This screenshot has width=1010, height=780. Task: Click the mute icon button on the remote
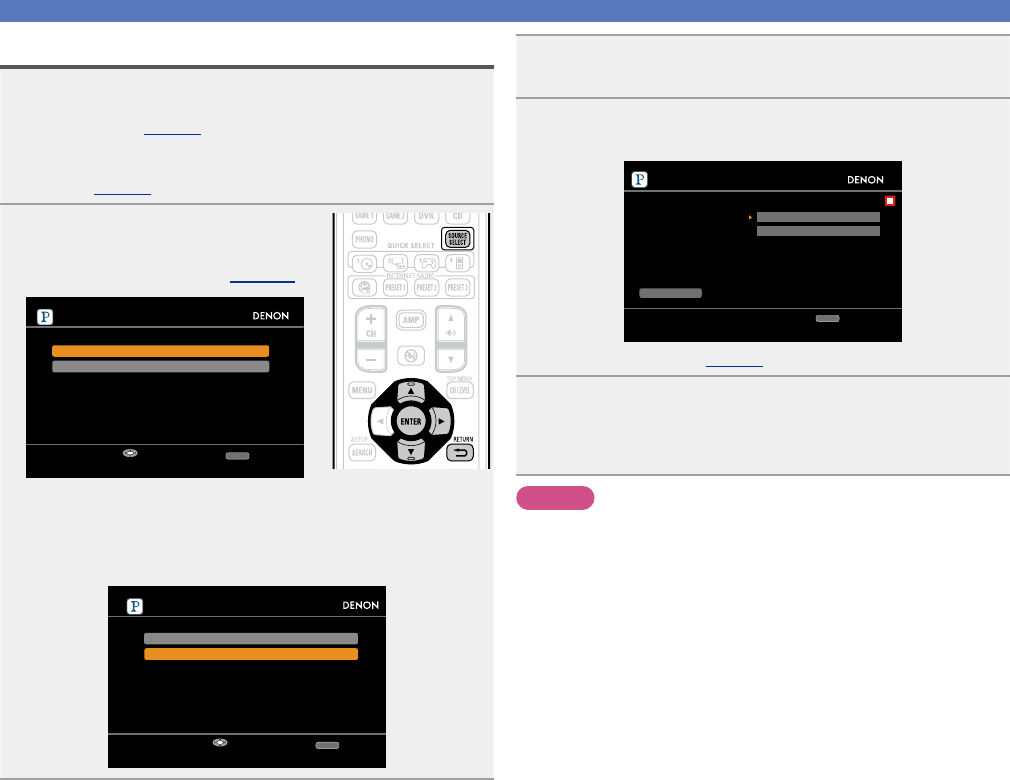click(410, 356)
